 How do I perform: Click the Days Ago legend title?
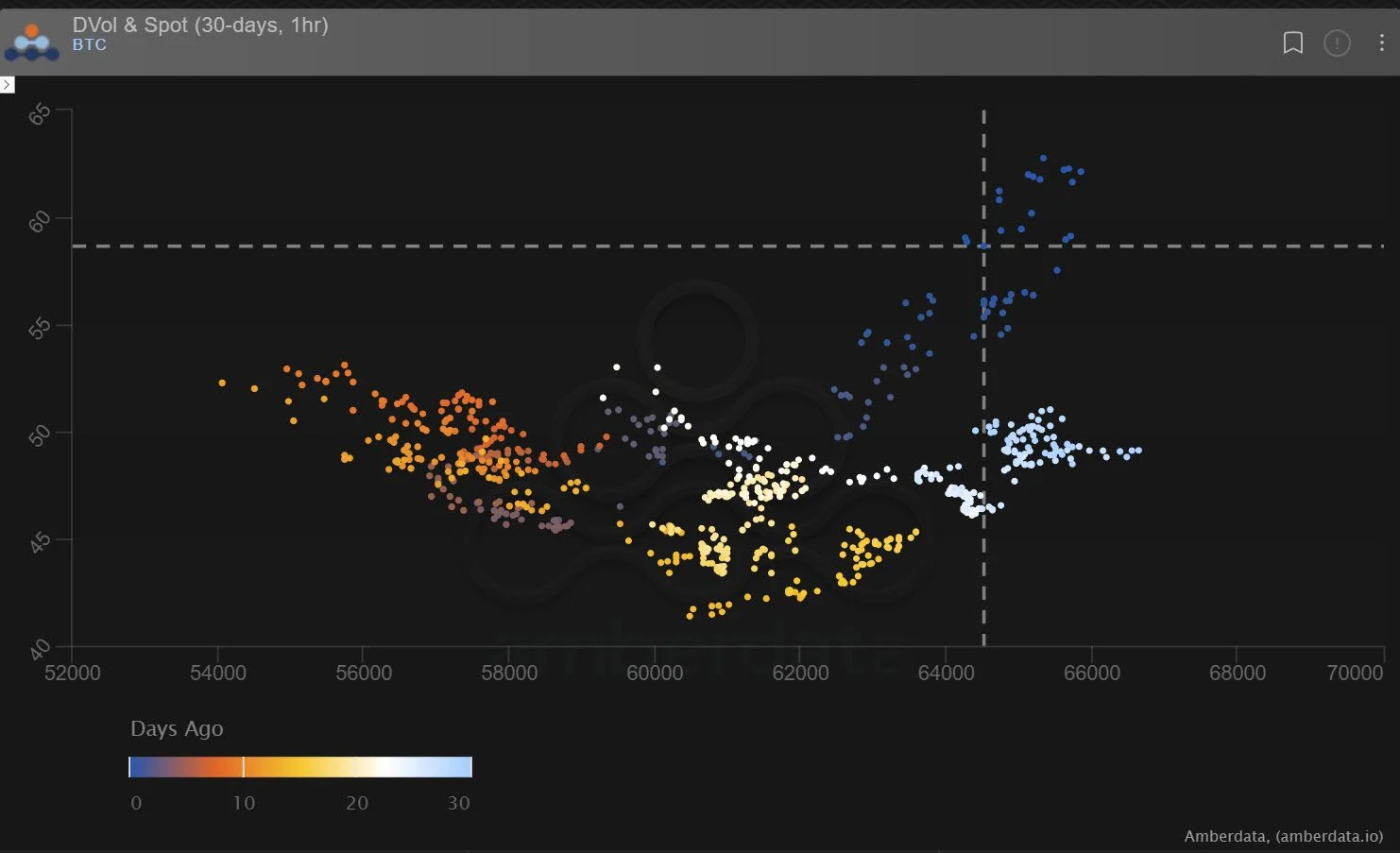[x=177, y=728]
